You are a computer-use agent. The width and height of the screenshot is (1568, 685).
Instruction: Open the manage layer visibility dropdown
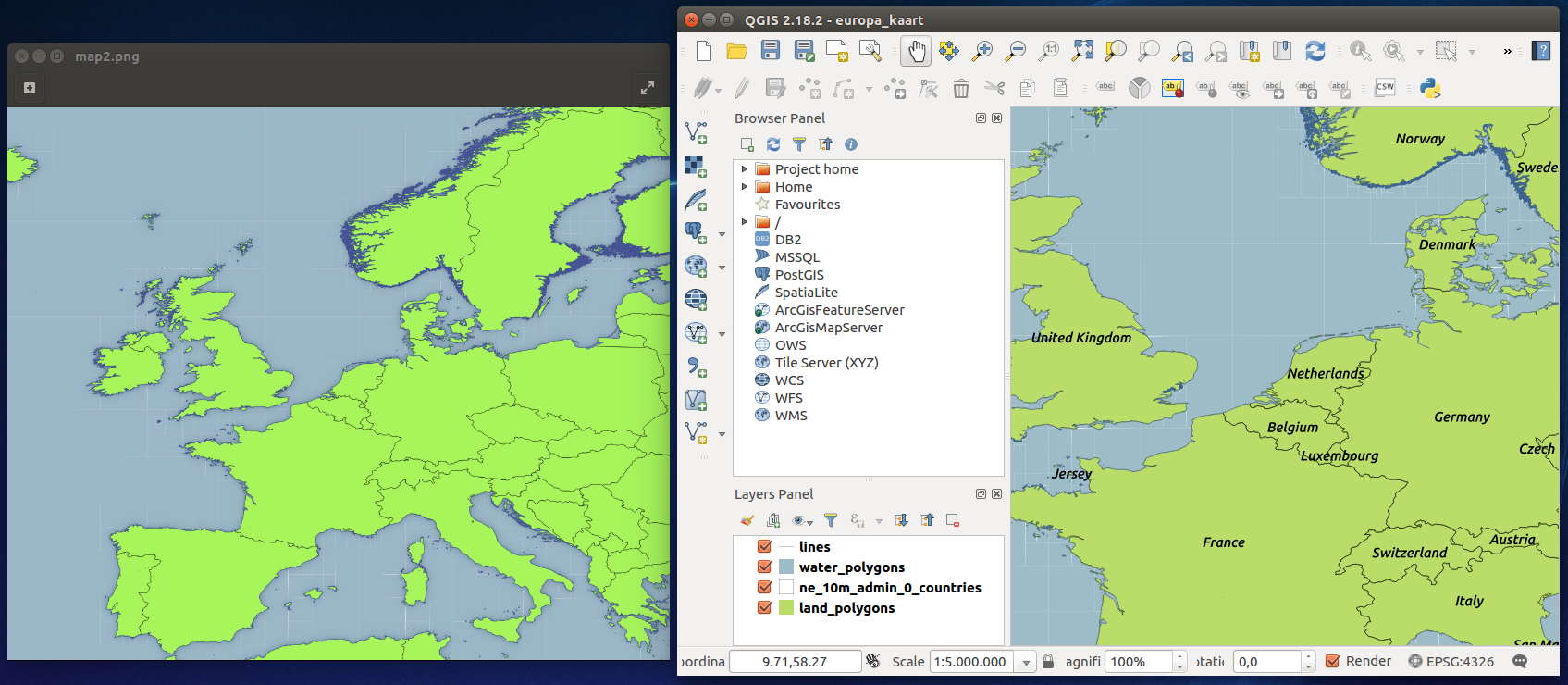pos(801,521)
